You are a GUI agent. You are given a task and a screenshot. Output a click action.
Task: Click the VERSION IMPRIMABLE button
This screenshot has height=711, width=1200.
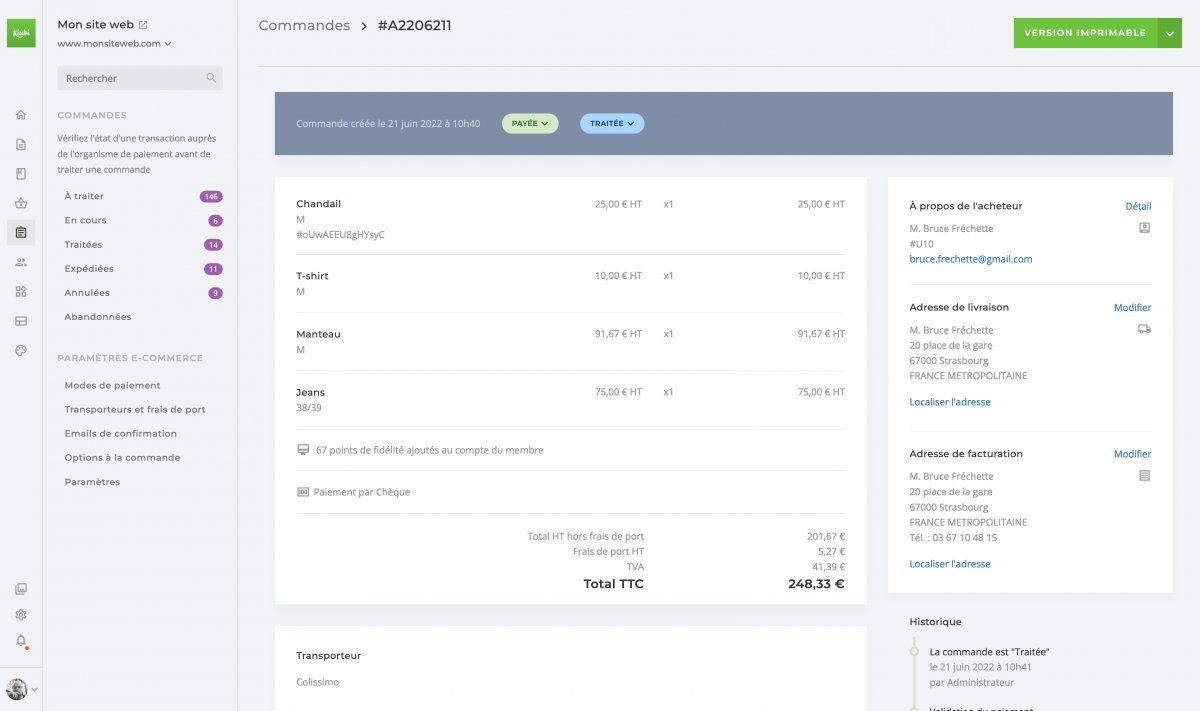click(x=1085, y=33)
